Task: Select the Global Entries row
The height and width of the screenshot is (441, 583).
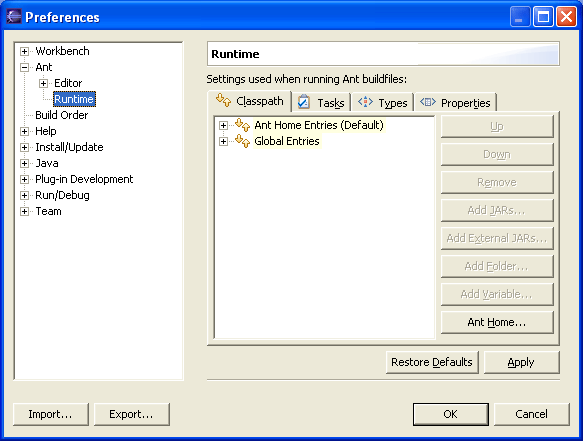Action: [287, 141]
